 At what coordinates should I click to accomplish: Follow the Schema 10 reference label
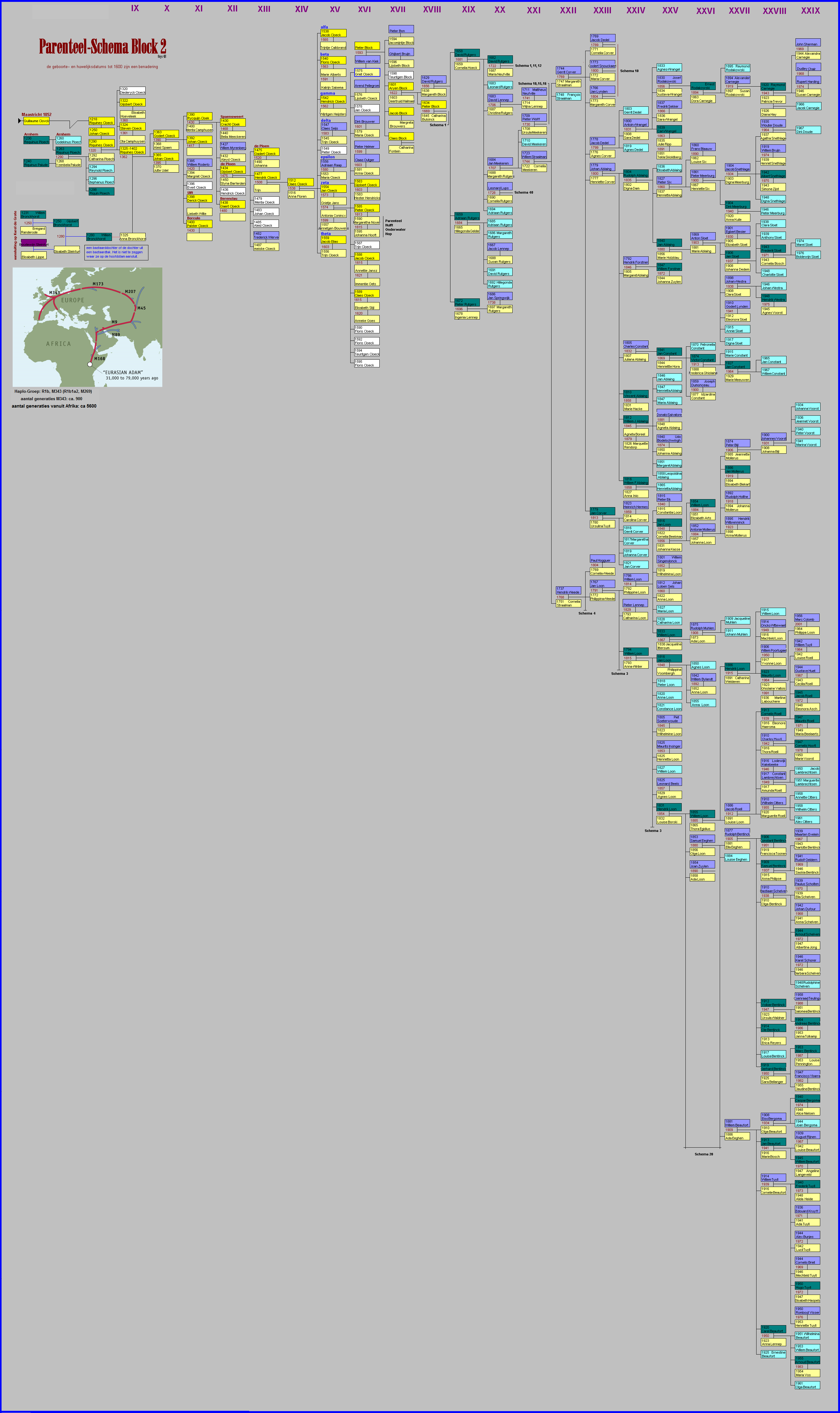coord(629,71)
